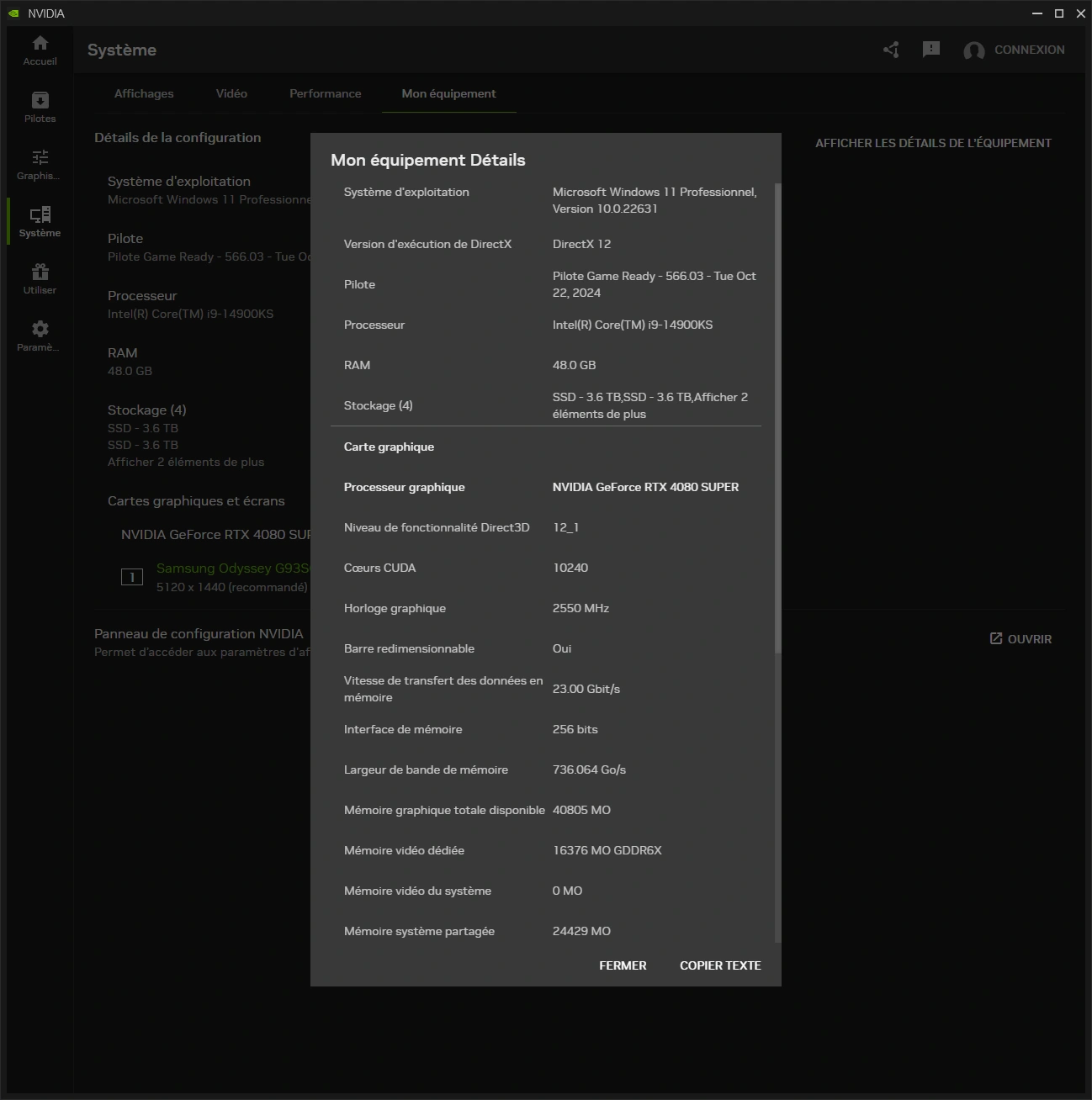Click Afficher 2 éléments de plus
1092x1100 pixels.
[186, 462]
